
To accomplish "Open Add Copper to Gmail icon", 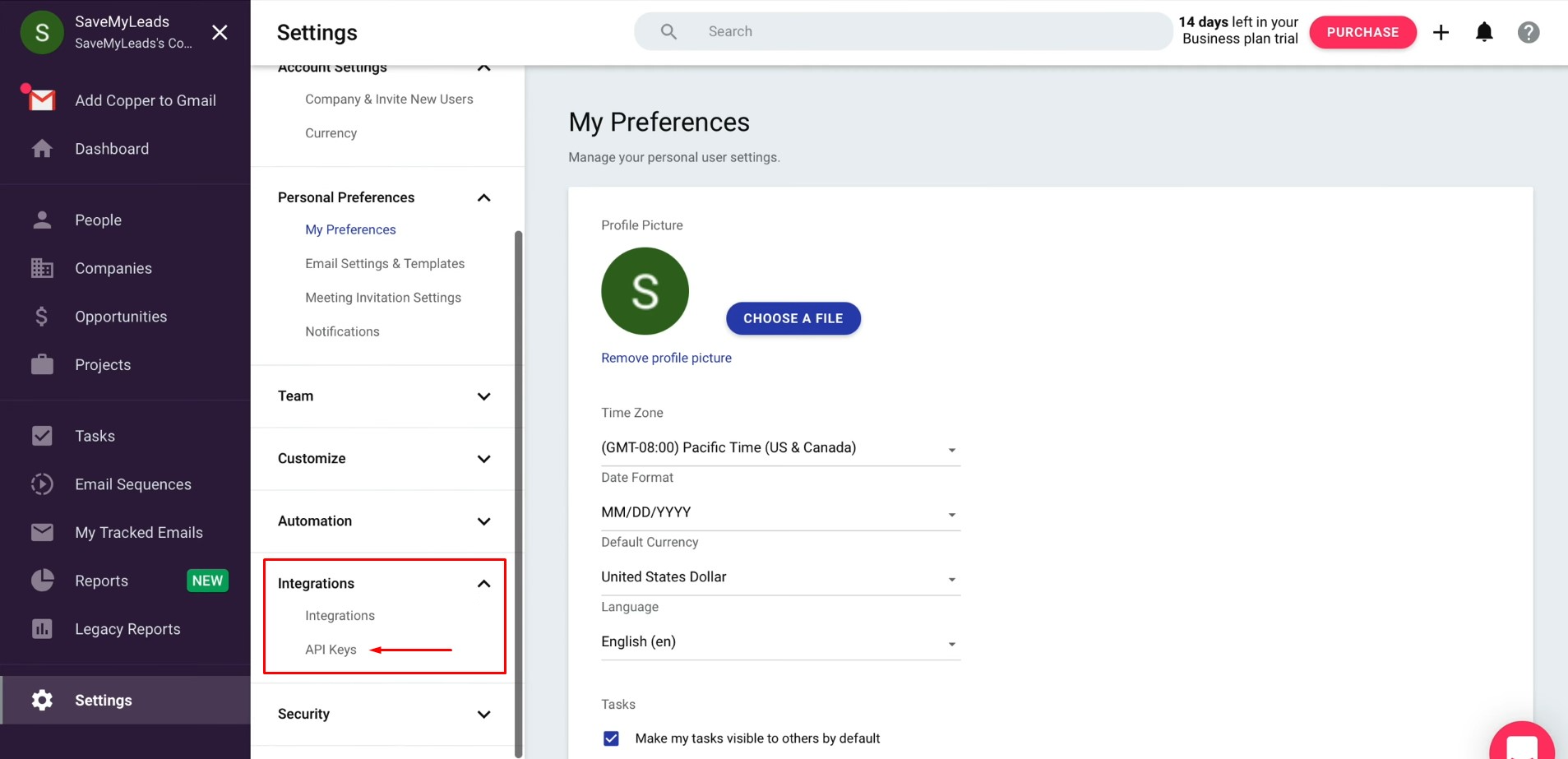I will point(41,100).
